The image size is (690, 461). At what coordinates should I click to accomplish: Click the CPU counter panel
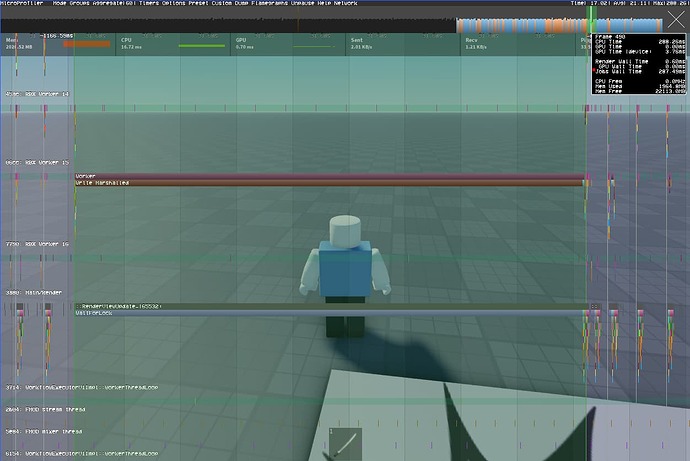pyautogui.click(x=173, y=44)
